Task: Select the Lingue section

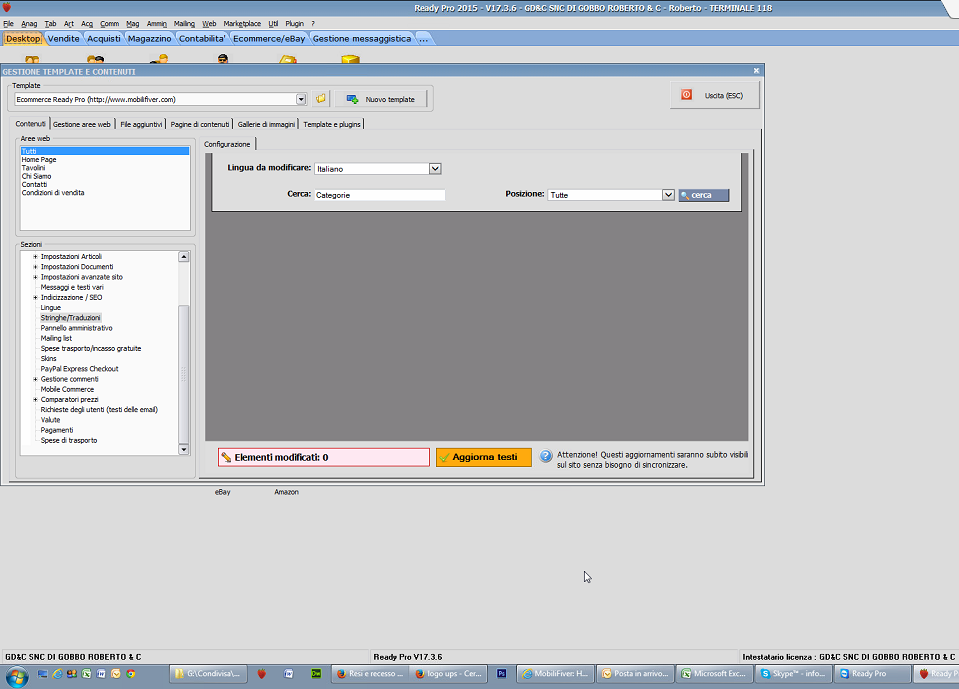Action: coord(50,308)
